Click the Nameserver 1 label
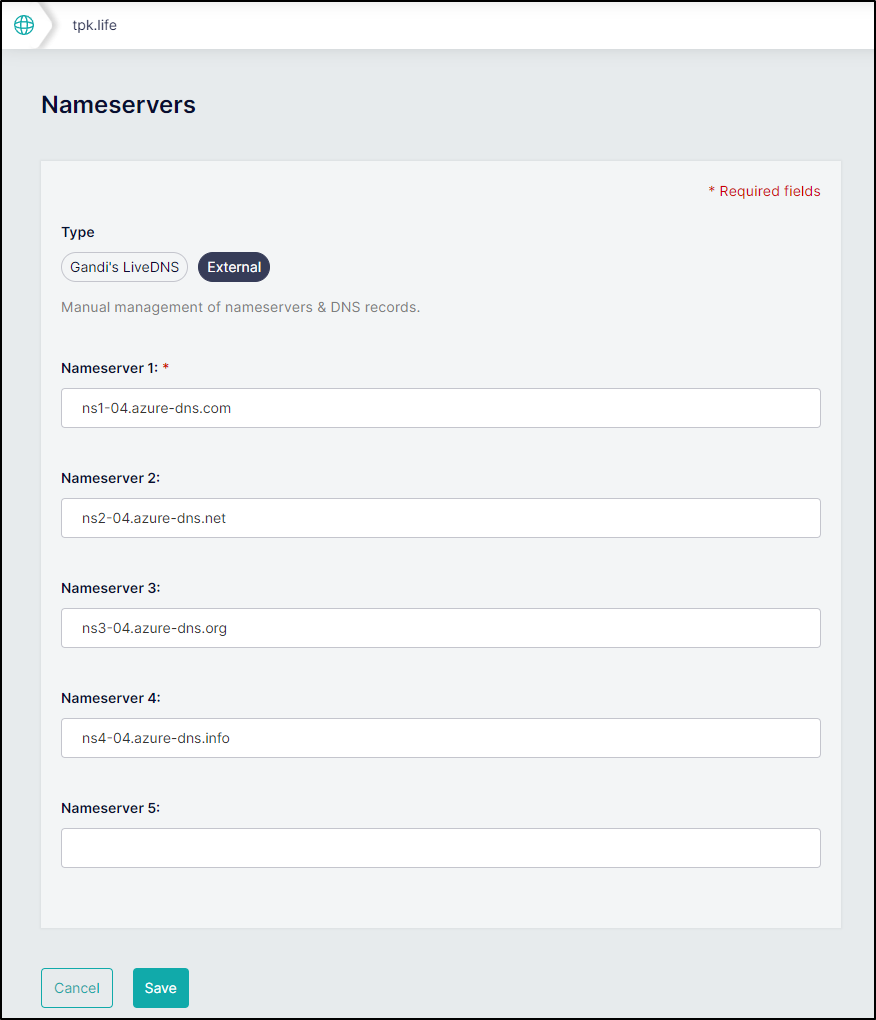876x1020 pixels. tap(110, 368)
